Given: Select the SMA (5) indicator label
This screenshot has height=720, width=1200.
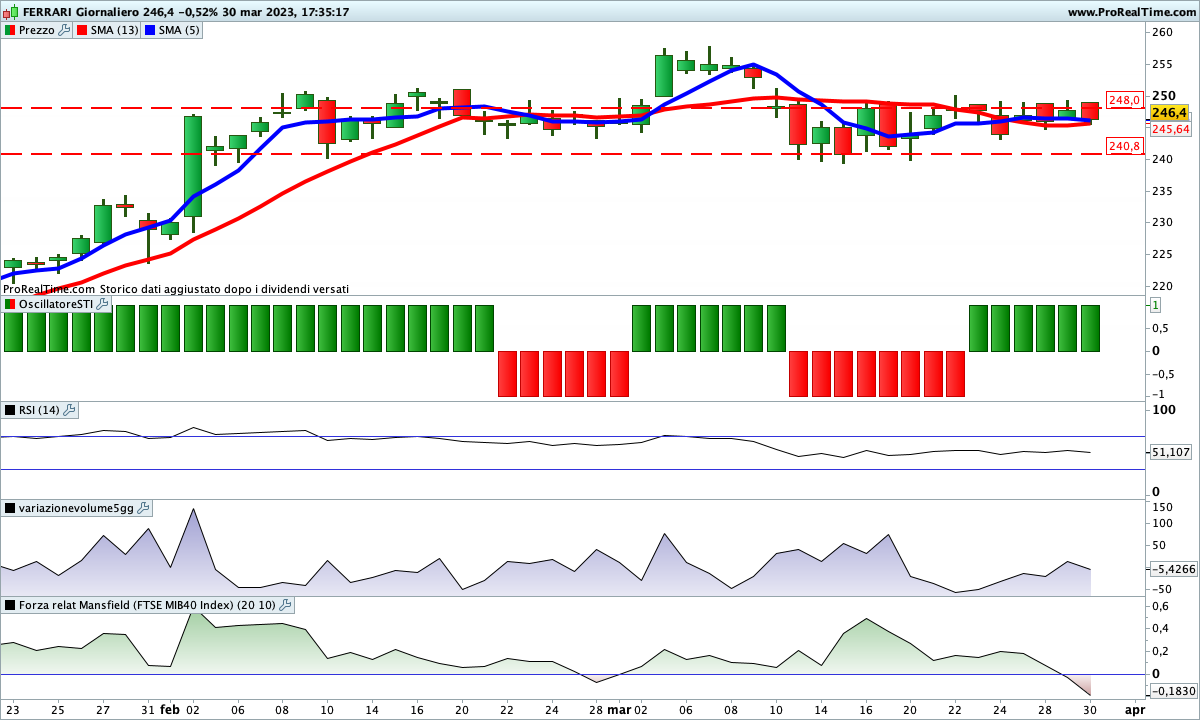Looking at the screenshot, I should (180, 31).
